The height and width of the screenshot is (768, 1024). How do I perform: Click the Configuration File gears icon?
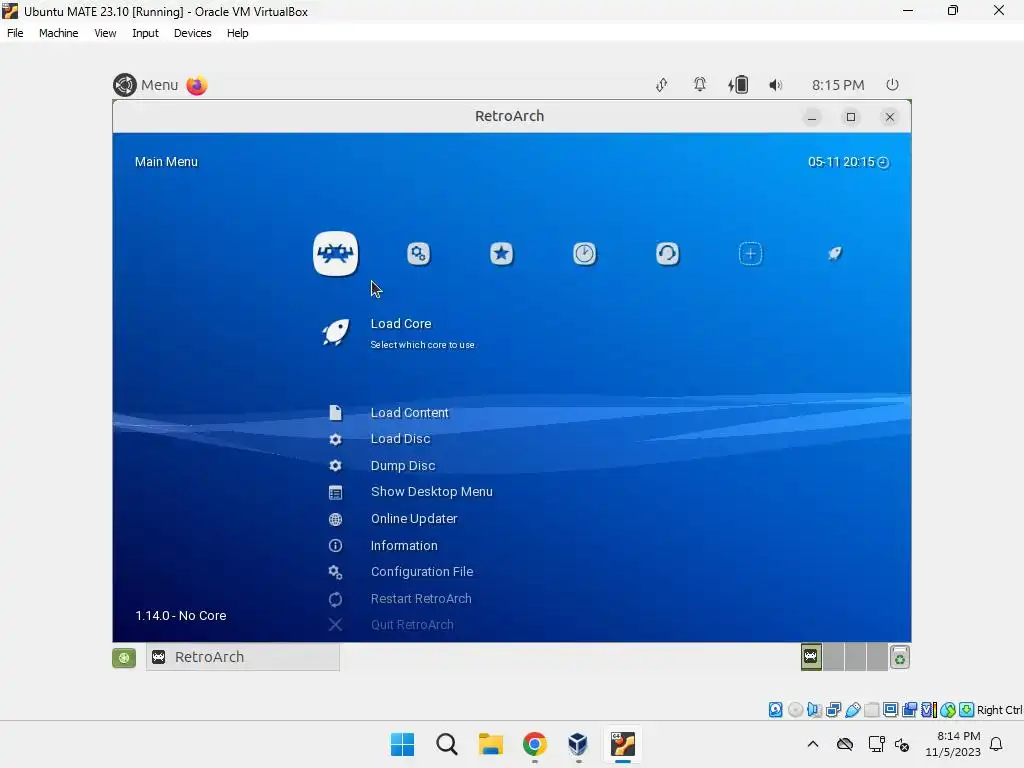click(335, 572)
